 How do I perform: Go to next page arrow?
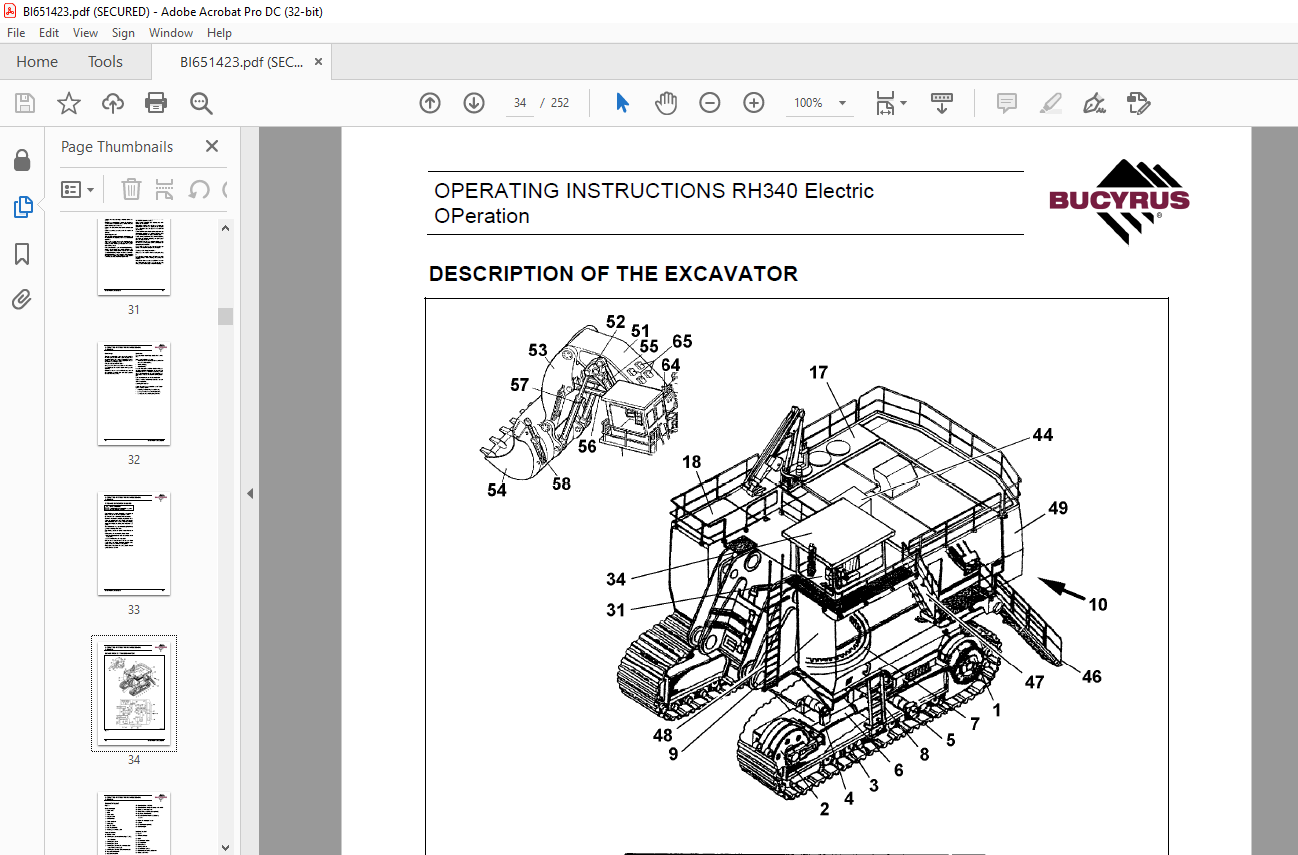pyautogui.click(x=474, y=103)
